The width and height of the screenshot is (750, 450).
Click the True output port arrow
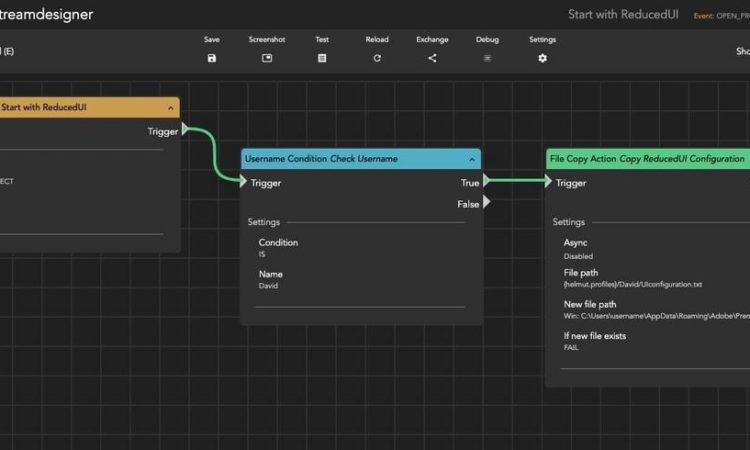(x=486, y=182)
